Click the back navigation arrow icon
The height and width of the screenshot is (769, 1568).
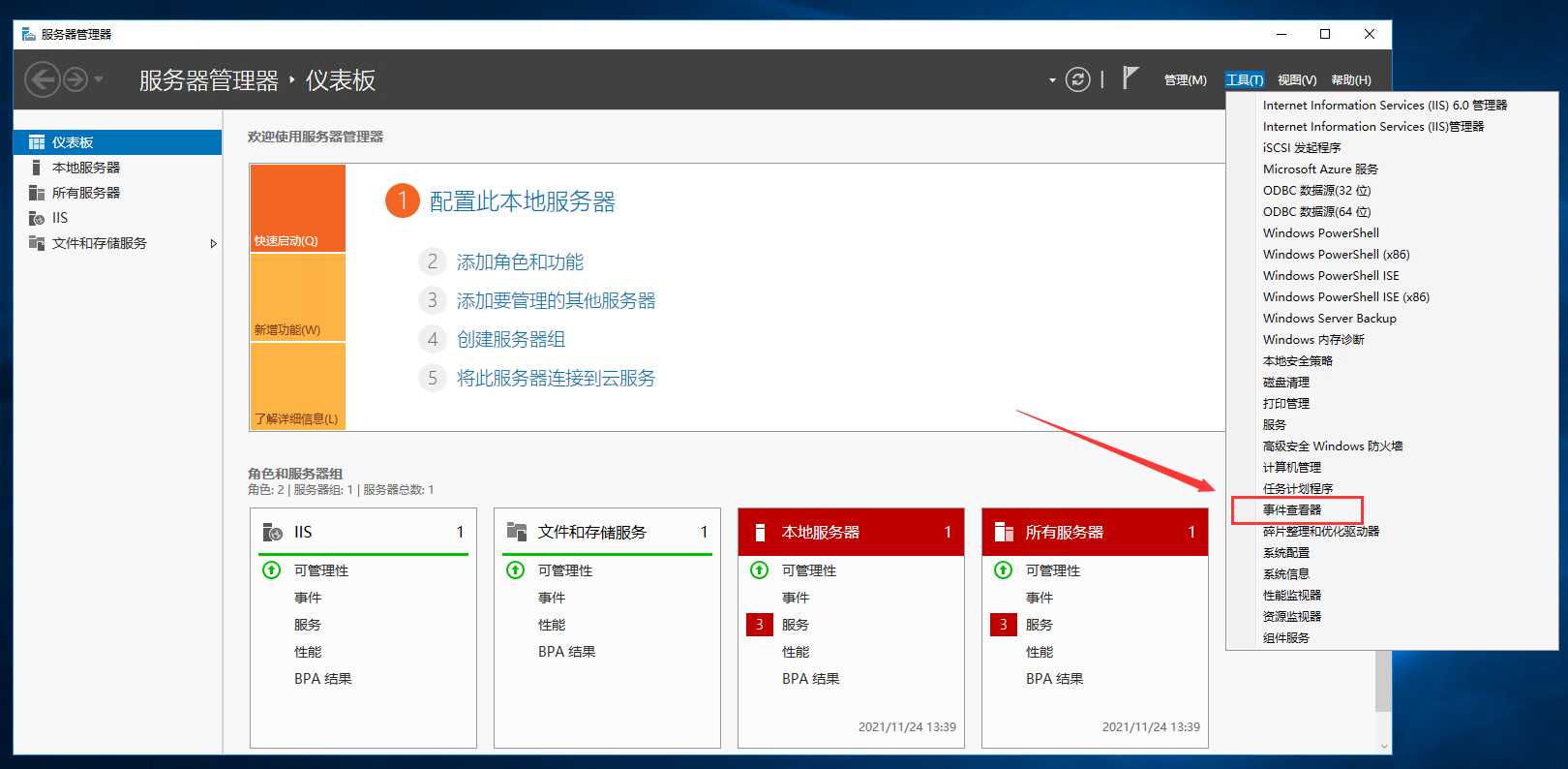[42, 79]
